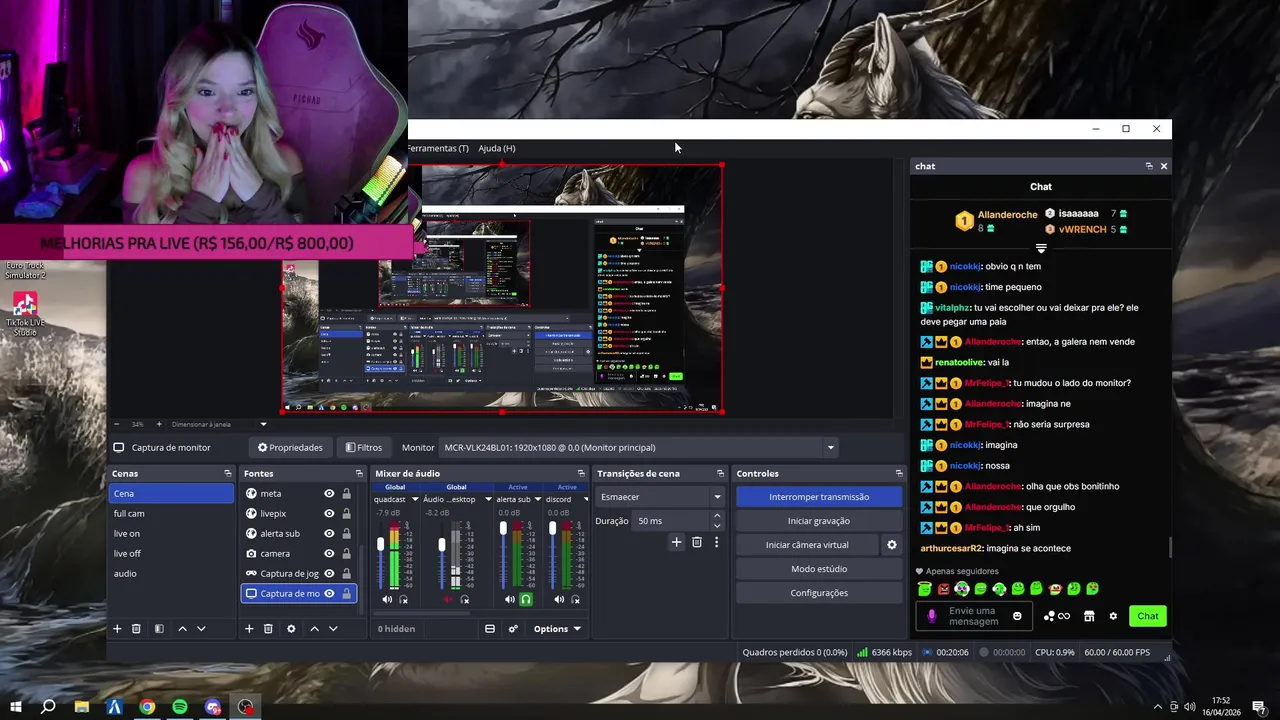The image size is (1280, 720).
Task: Click monitoring headphone icon on quadcast channel
Action: pos(404,600)
